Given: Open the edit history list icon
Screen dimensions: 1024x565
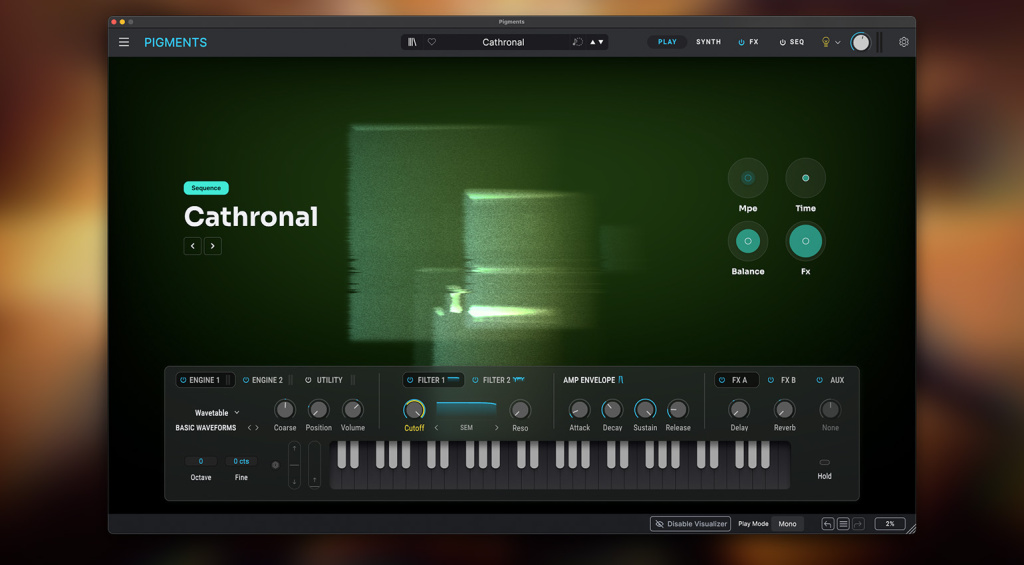Looking at the screenshot, I should point(843,524).
